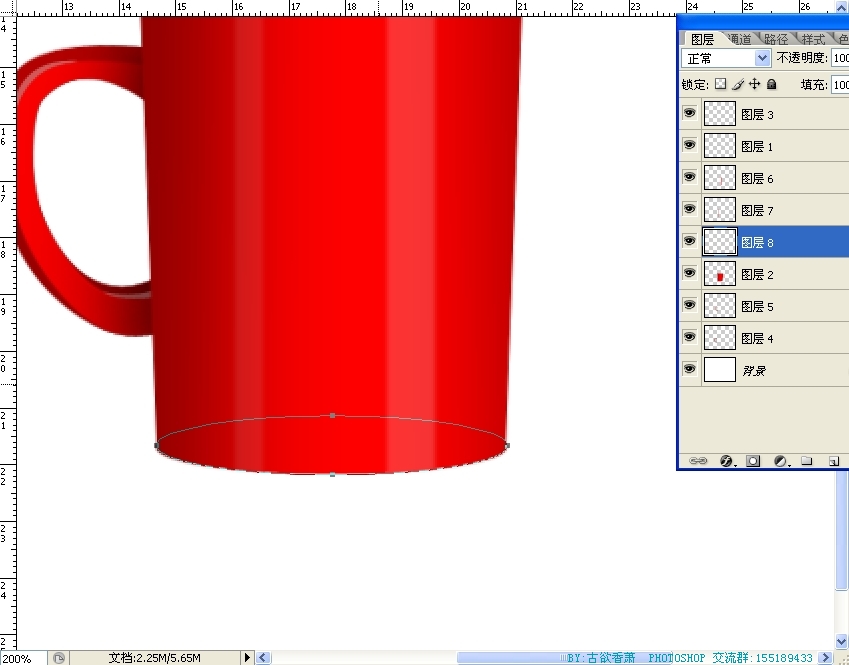Lock all with the padlock icon
The image size is (849, 665).
coord(772,85)
